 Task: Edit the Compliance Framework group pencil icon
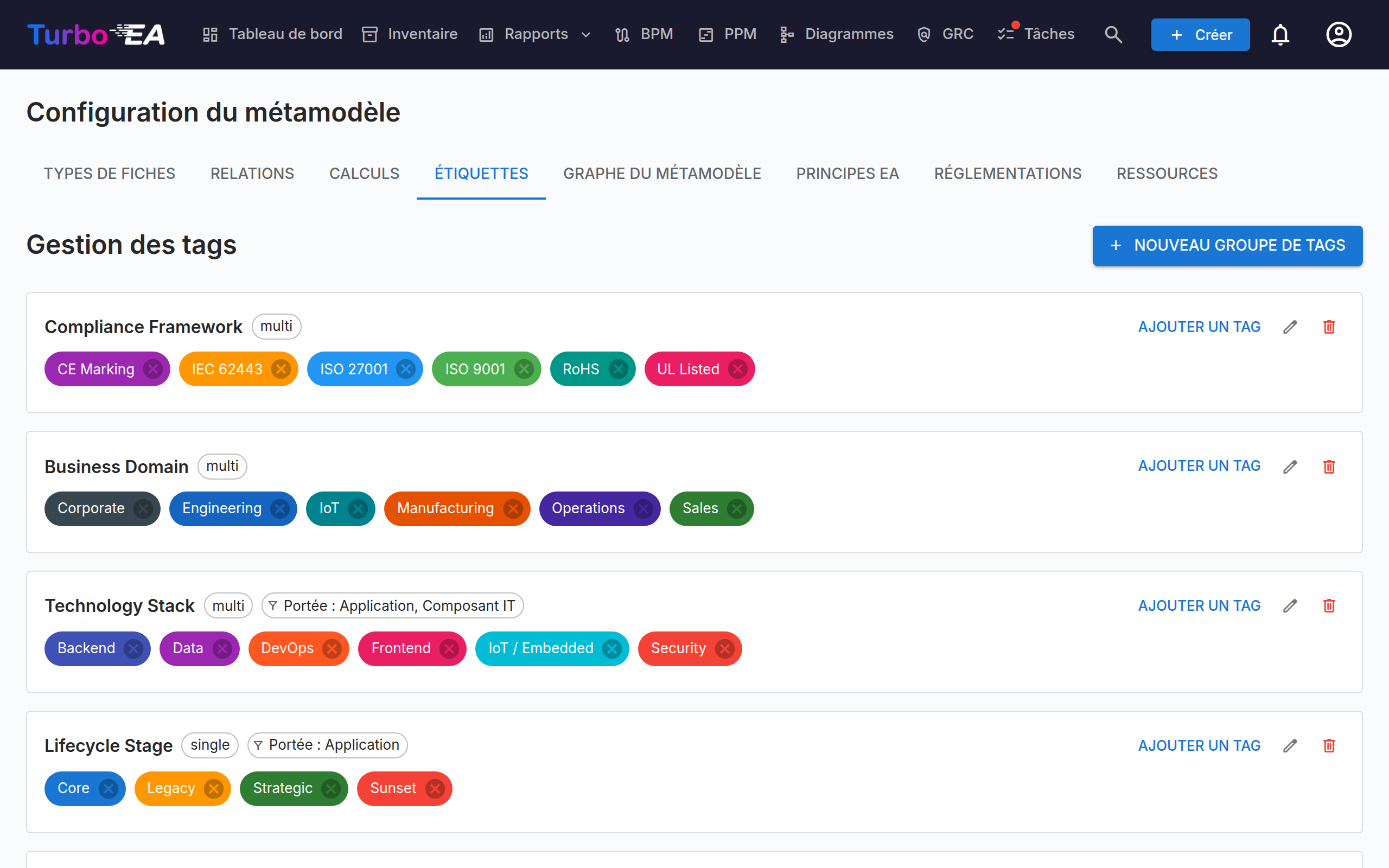[1290, 327]
